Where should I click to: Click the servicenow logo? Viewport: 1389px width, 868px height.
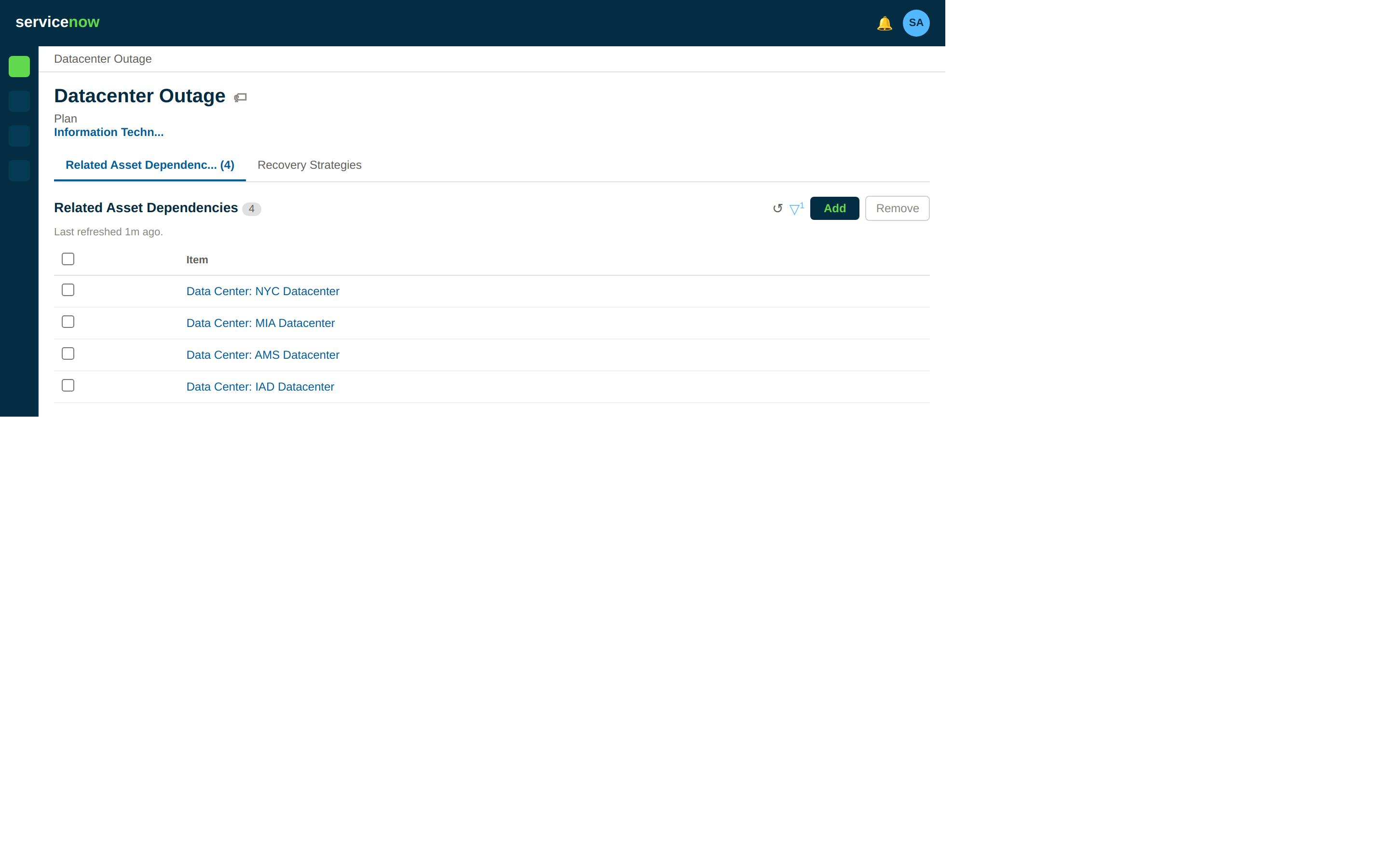[57, 22]
